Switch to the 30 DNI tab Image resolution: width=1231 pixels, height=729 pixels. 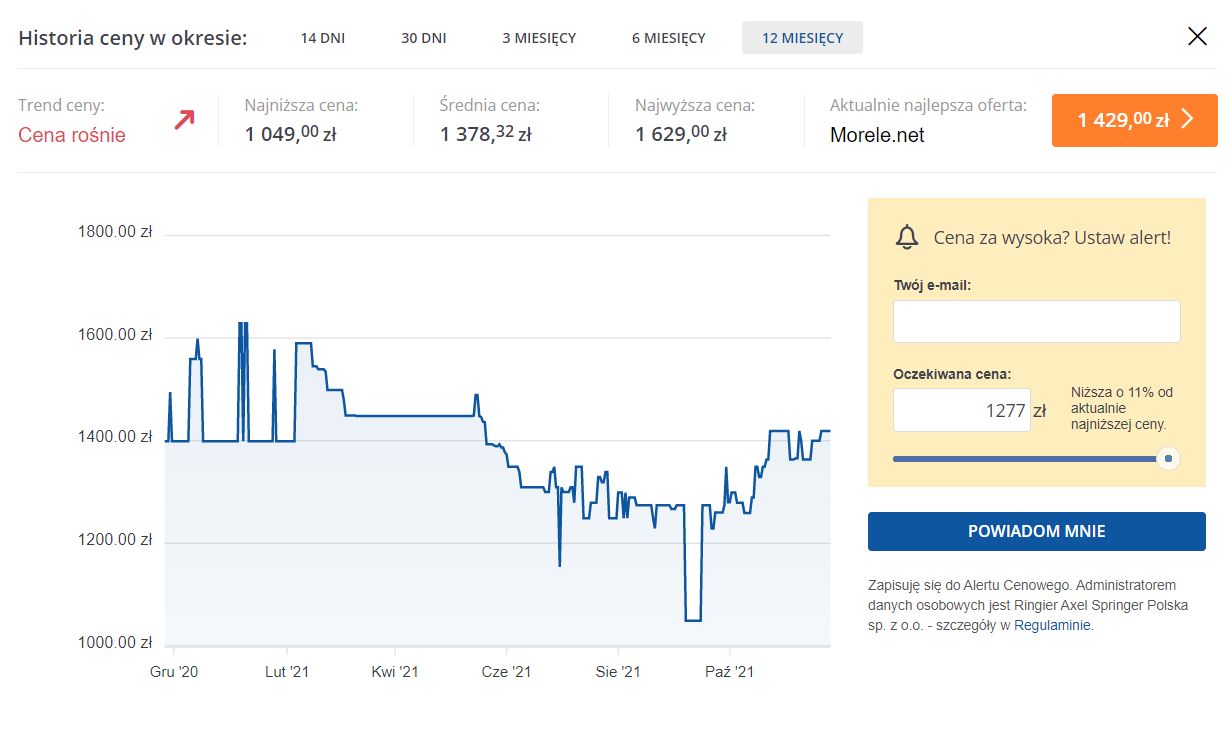[423, 38]
